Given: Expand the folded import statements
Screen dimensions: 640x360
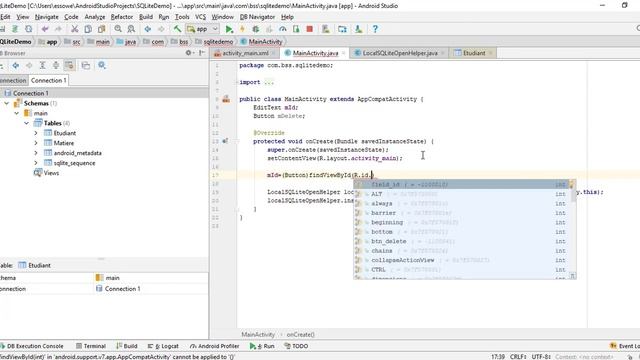Looking at the screenshot, I should coord(269,82).
